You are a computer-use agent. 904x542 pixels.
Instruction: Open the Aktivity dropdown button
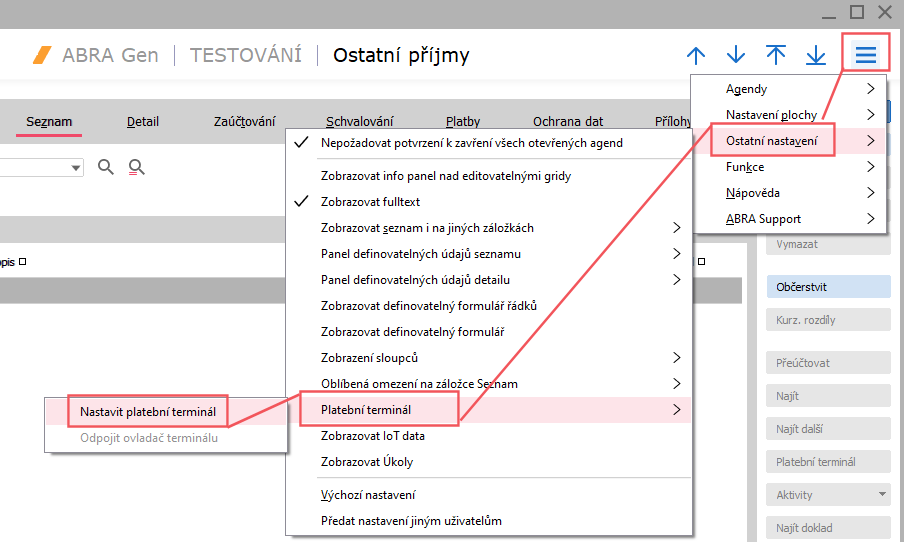coord(828,495)
